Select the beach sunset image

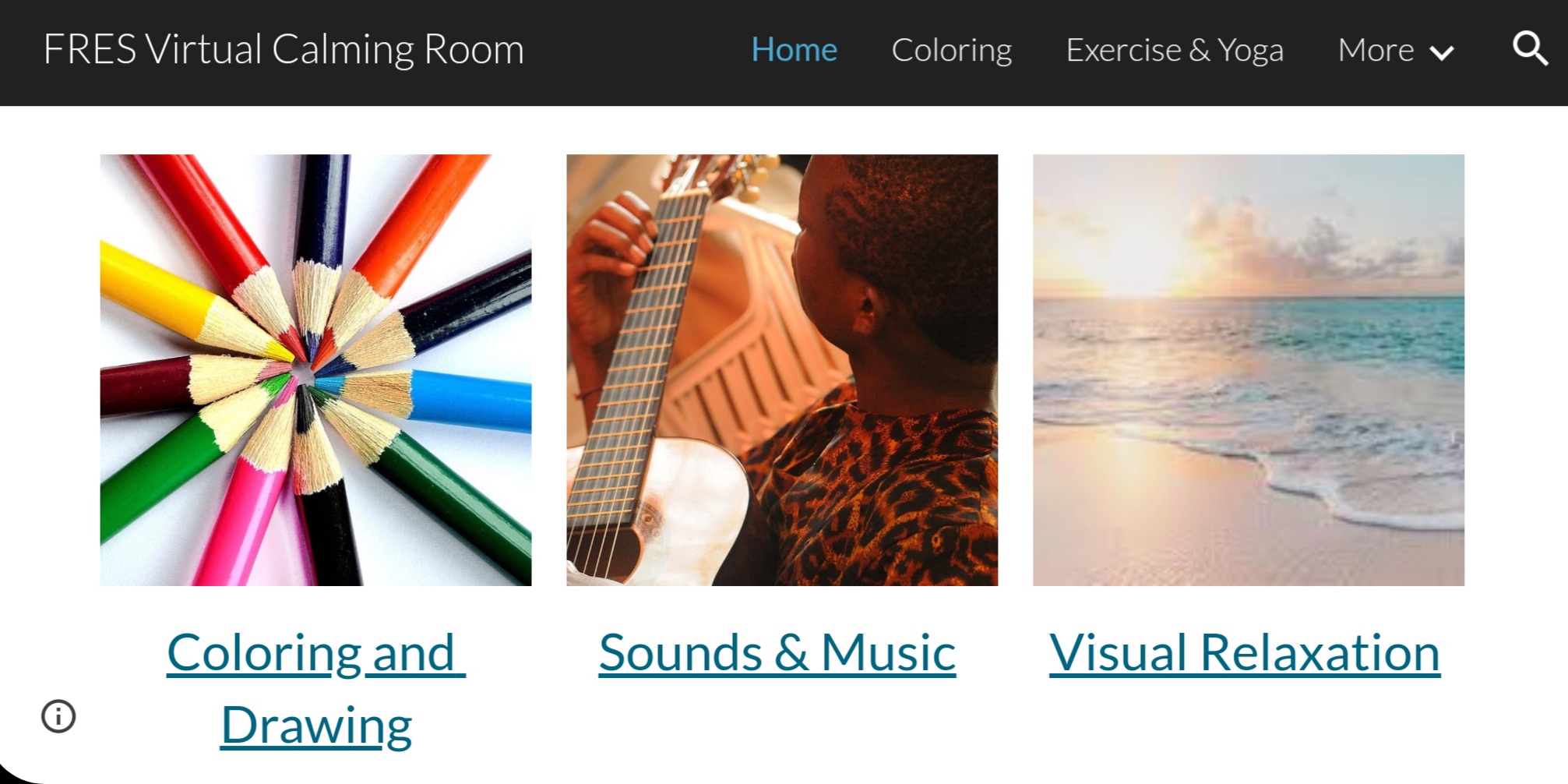tap(1247, 369)
